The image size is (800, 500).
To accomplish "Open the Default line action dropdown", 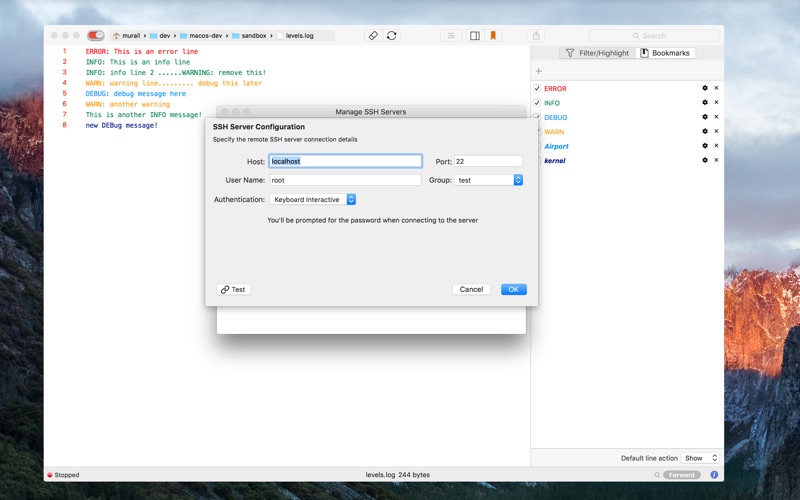I will (x=700, y=458).
